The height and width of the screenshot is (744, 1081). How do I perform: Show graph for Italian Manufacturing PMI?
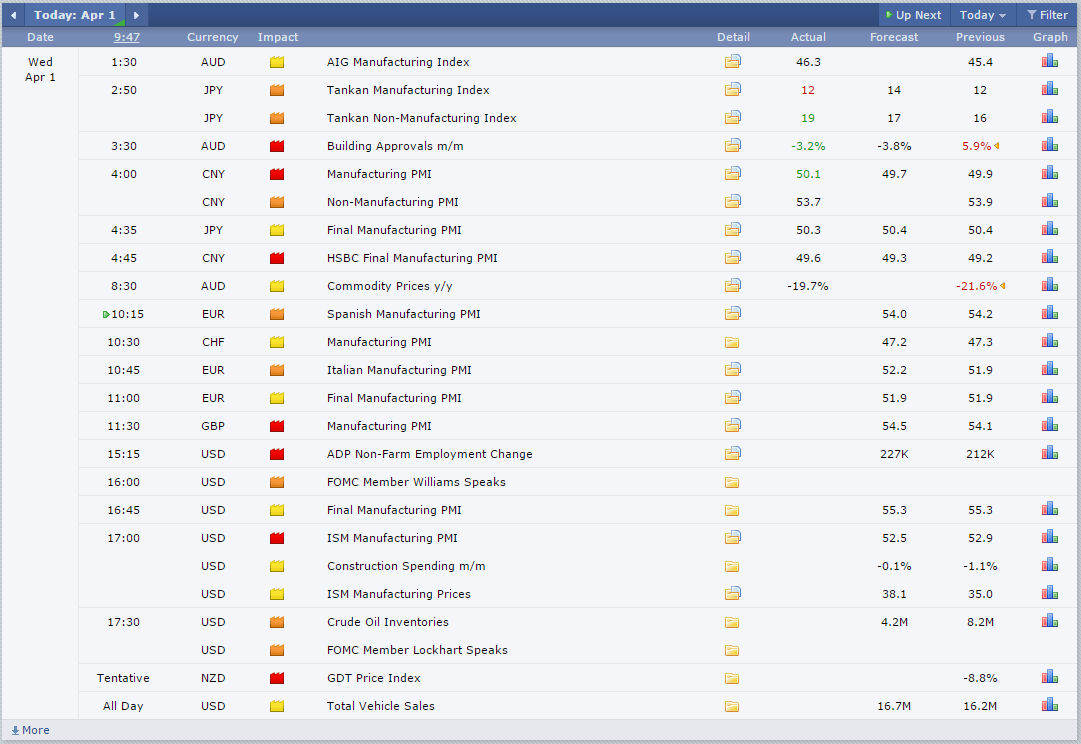point(1049,370)
